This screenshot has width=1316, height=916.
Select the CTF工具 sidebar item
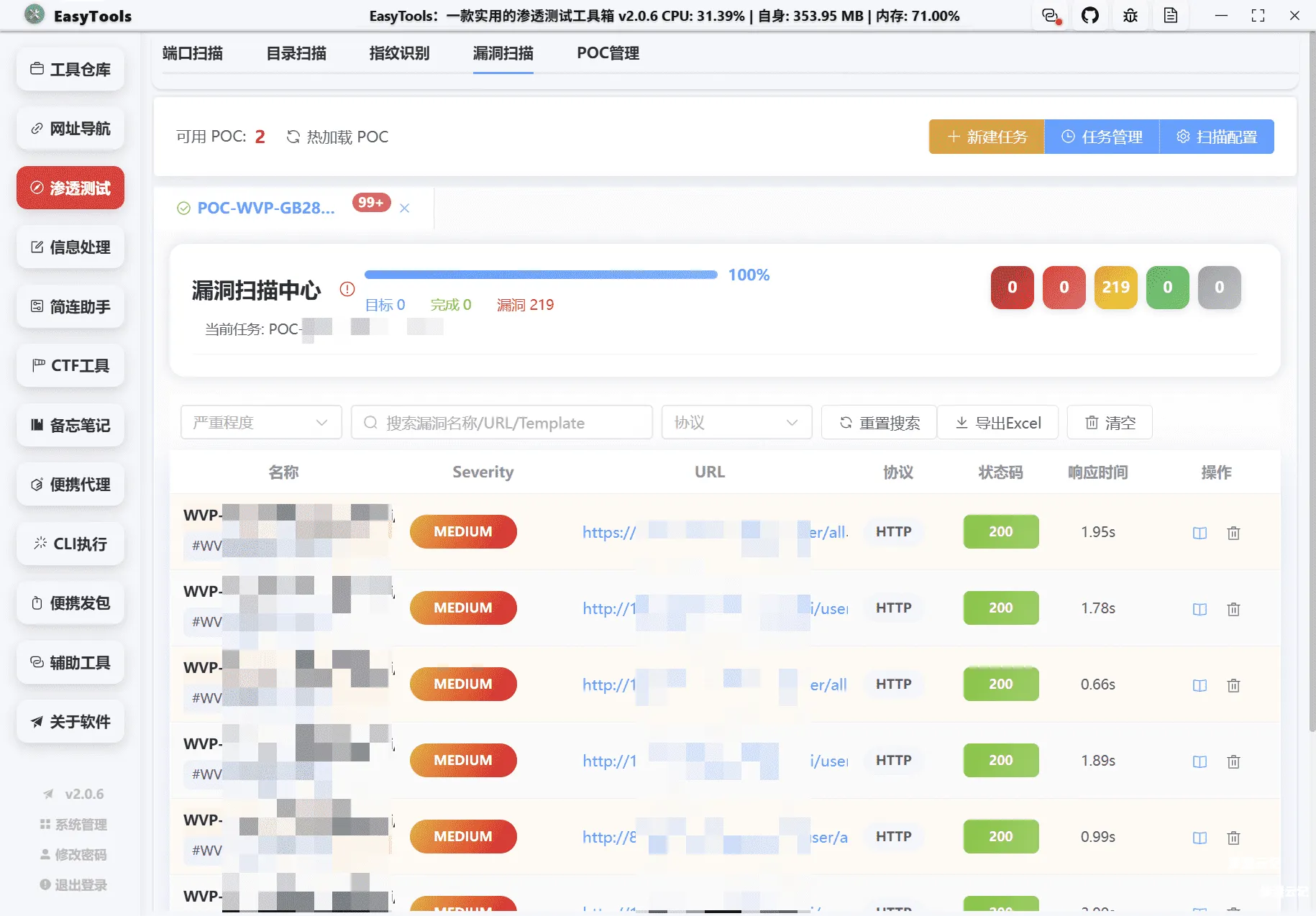pyautogui.click(x=70, y=365)
